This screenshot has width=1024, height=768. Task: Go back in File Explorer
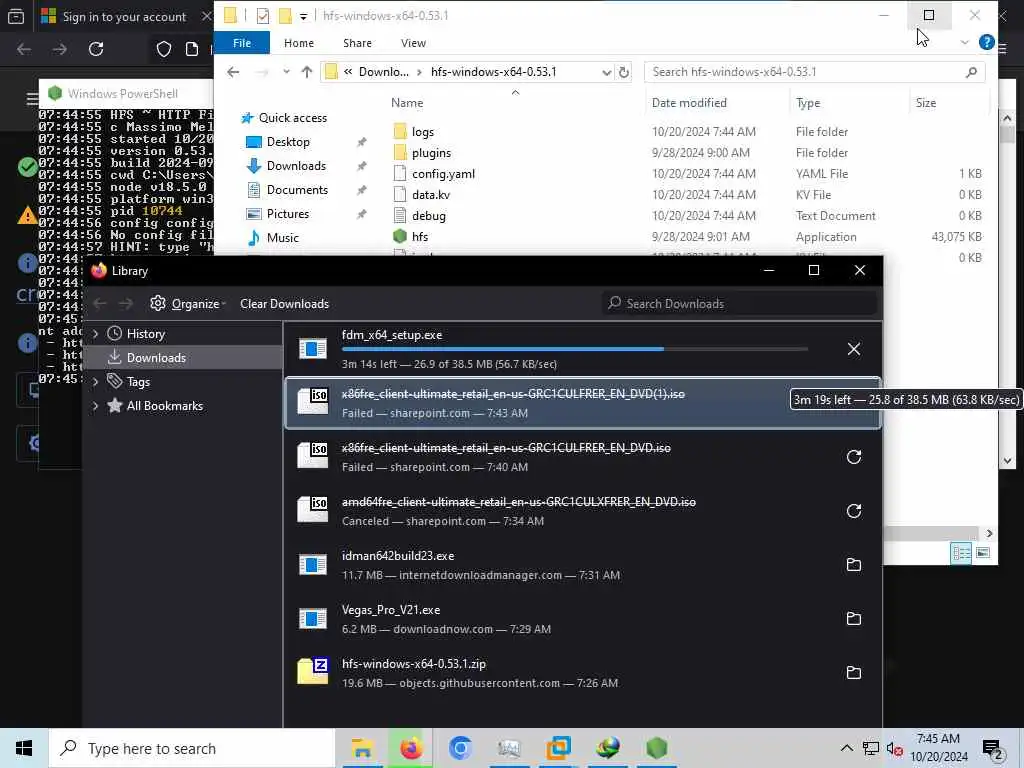point(233,72)
